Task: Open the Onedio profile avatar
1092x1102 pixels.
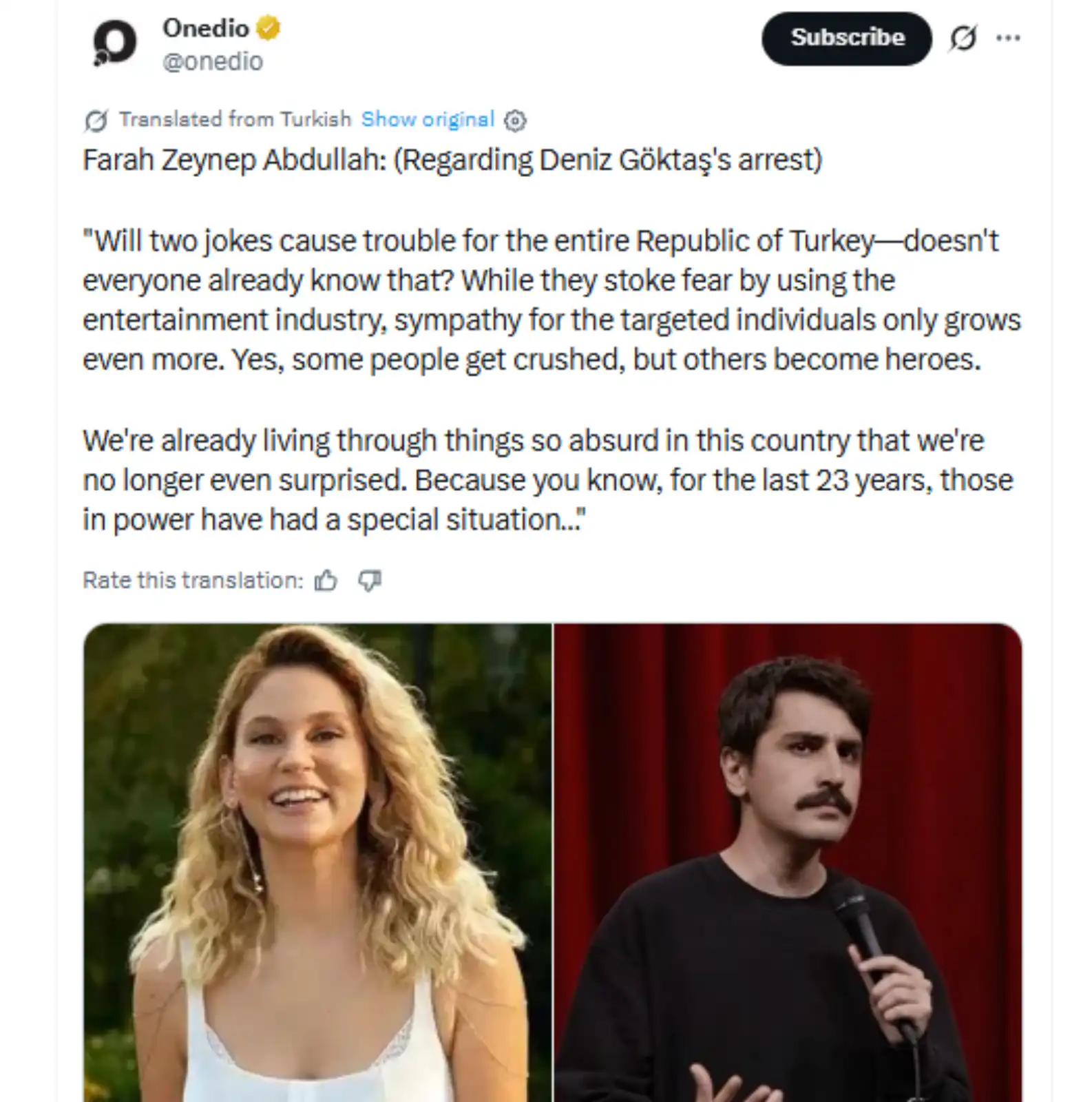Action: (x=114, y=43)
